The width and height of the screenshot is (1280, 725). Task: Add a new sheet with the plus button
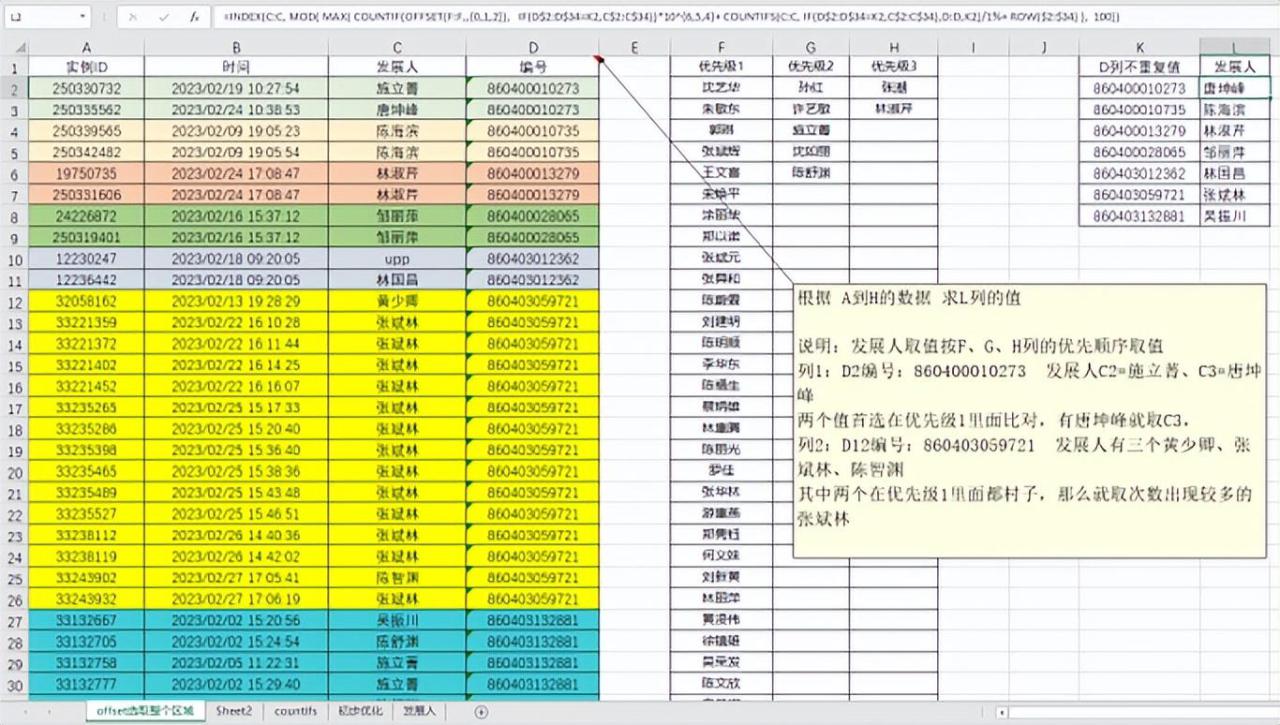[481, 712]
